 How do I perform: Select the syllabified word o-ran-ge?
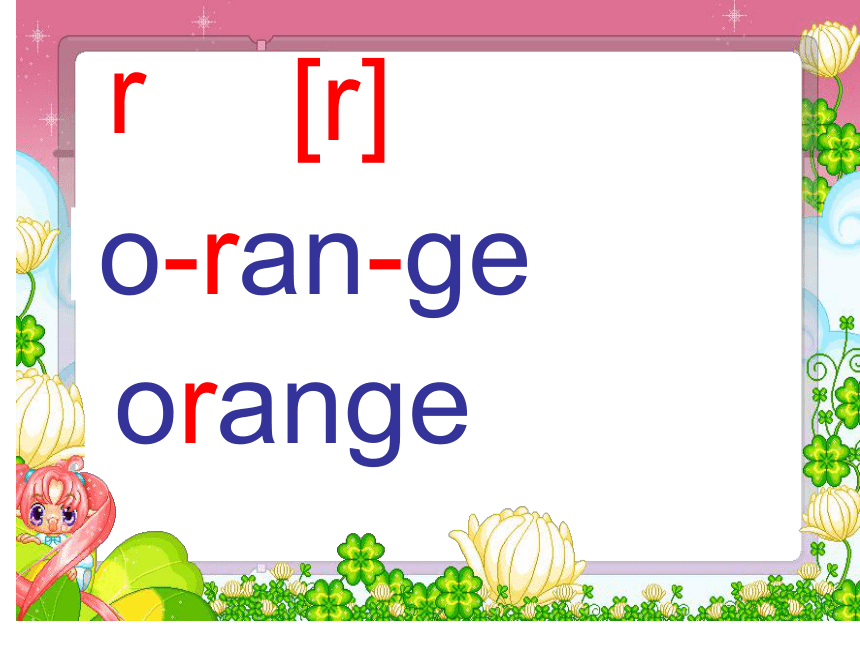point(314,274)
